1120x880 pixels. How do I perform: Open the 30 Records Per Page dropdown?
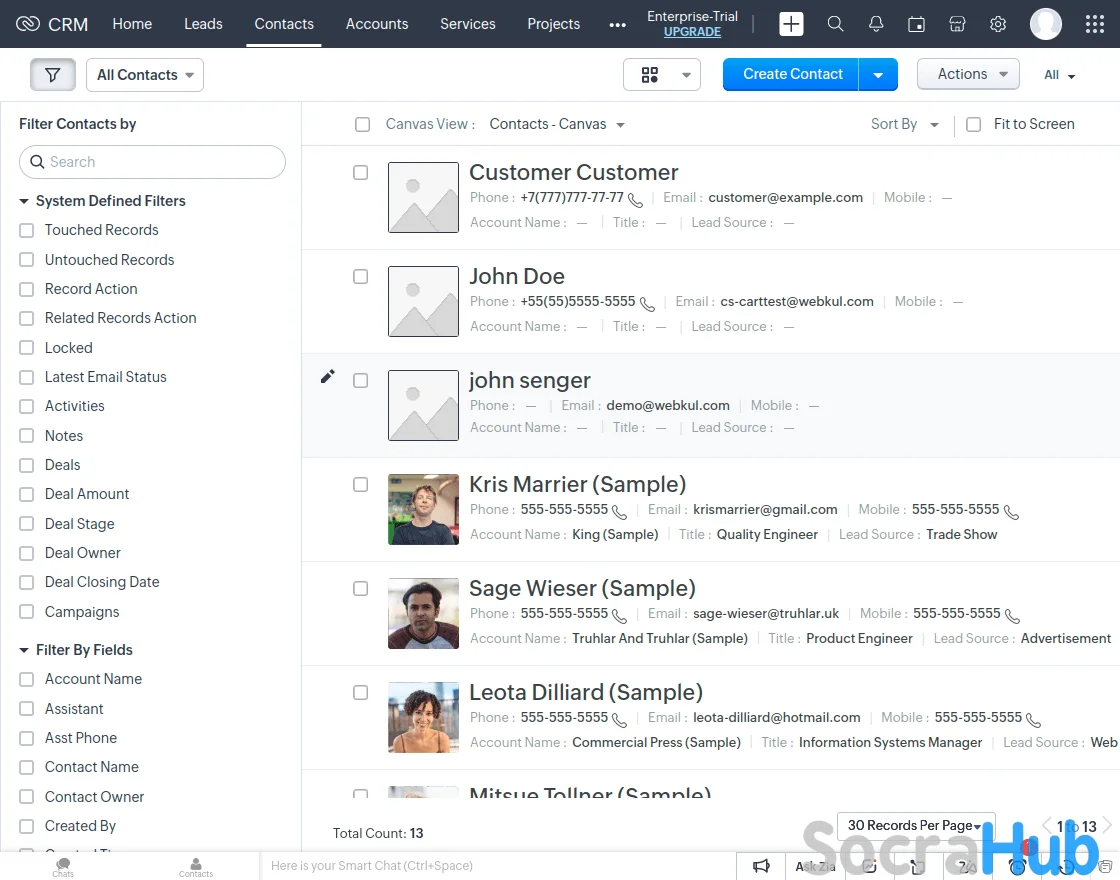pos(915,825)
